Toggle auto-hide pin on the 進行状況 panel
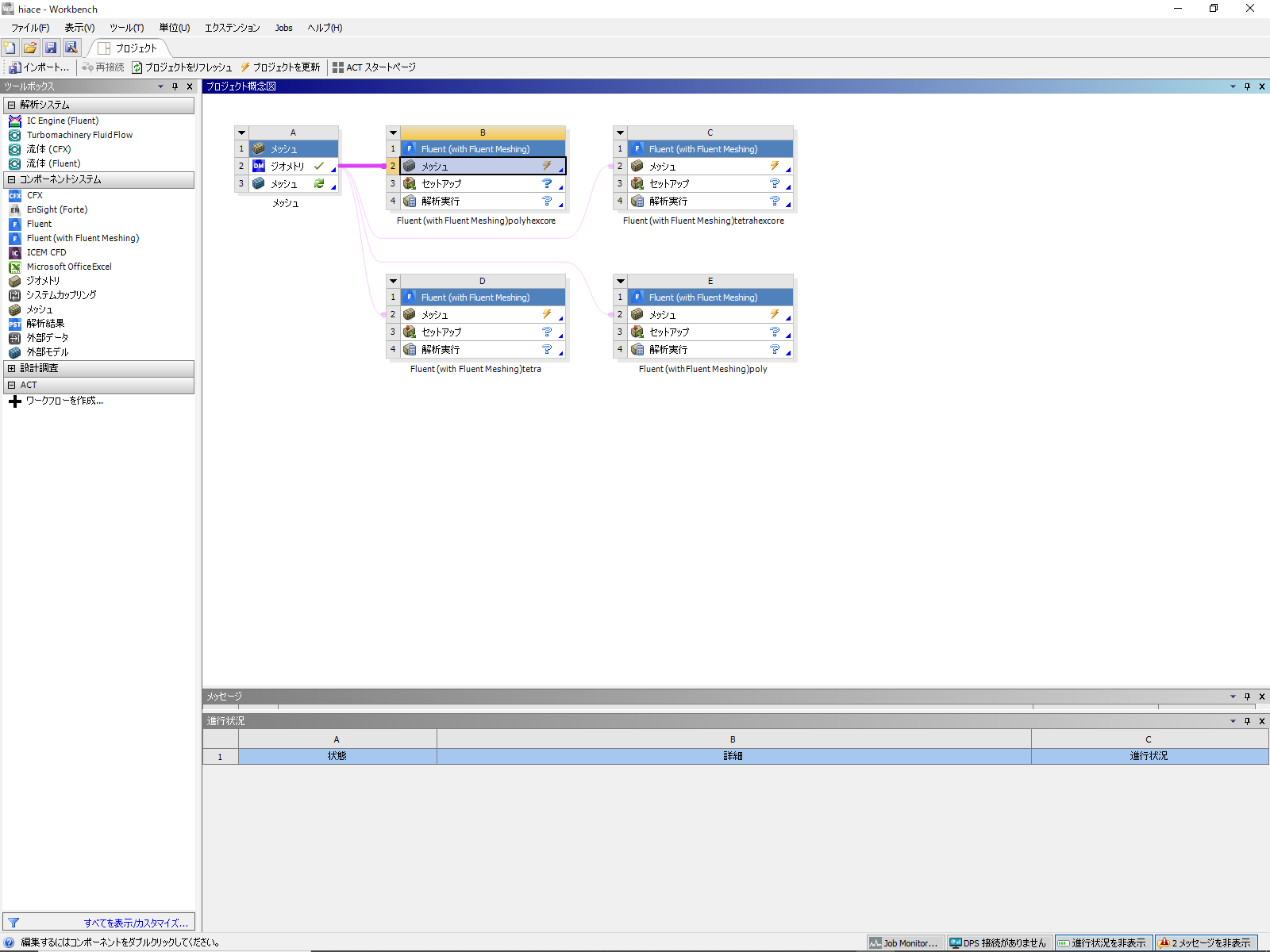 pos(1247,721)
